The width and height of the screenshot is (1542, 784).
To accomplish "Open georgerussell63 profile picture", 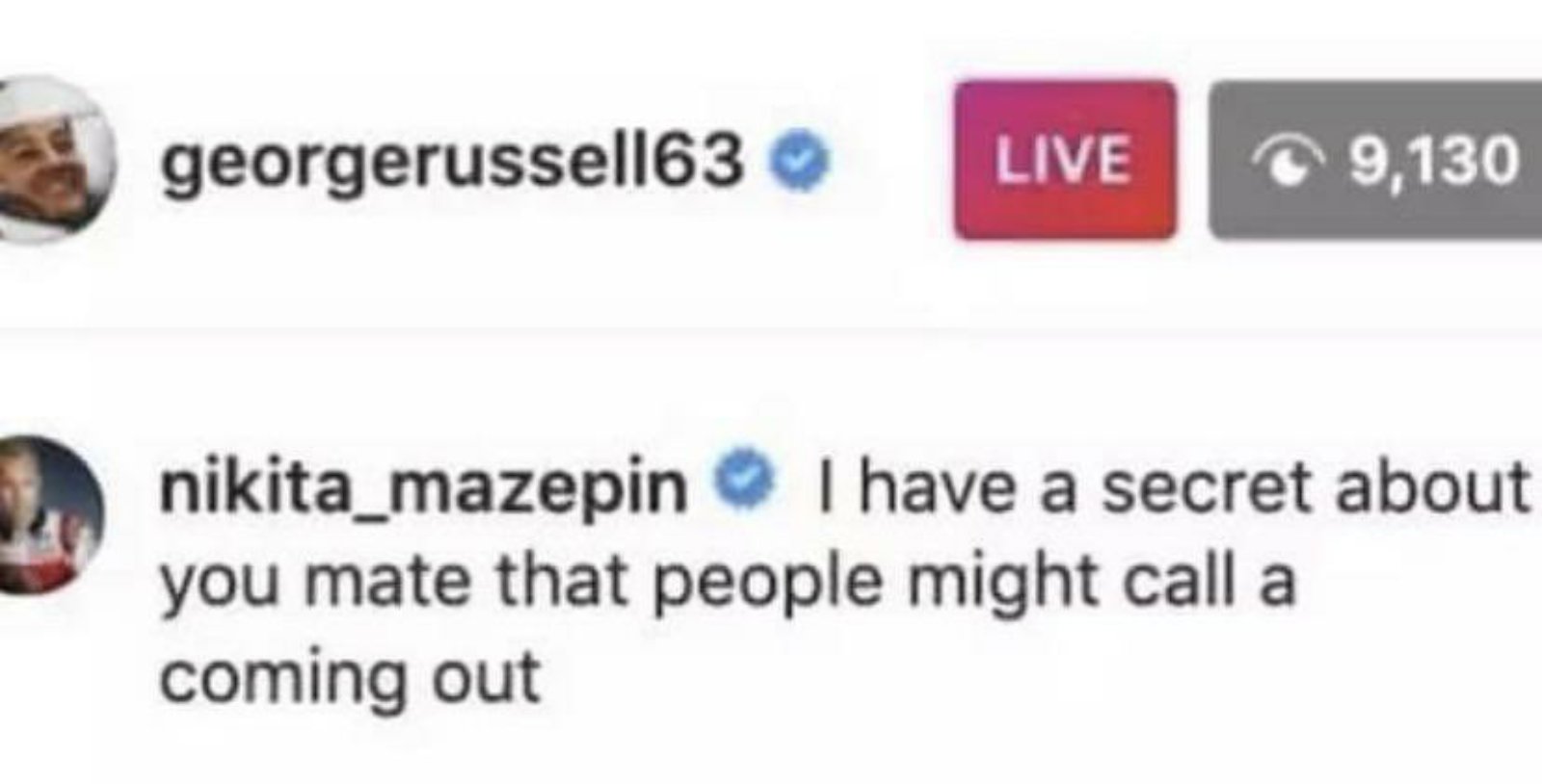I will click(x=53, y=157).
